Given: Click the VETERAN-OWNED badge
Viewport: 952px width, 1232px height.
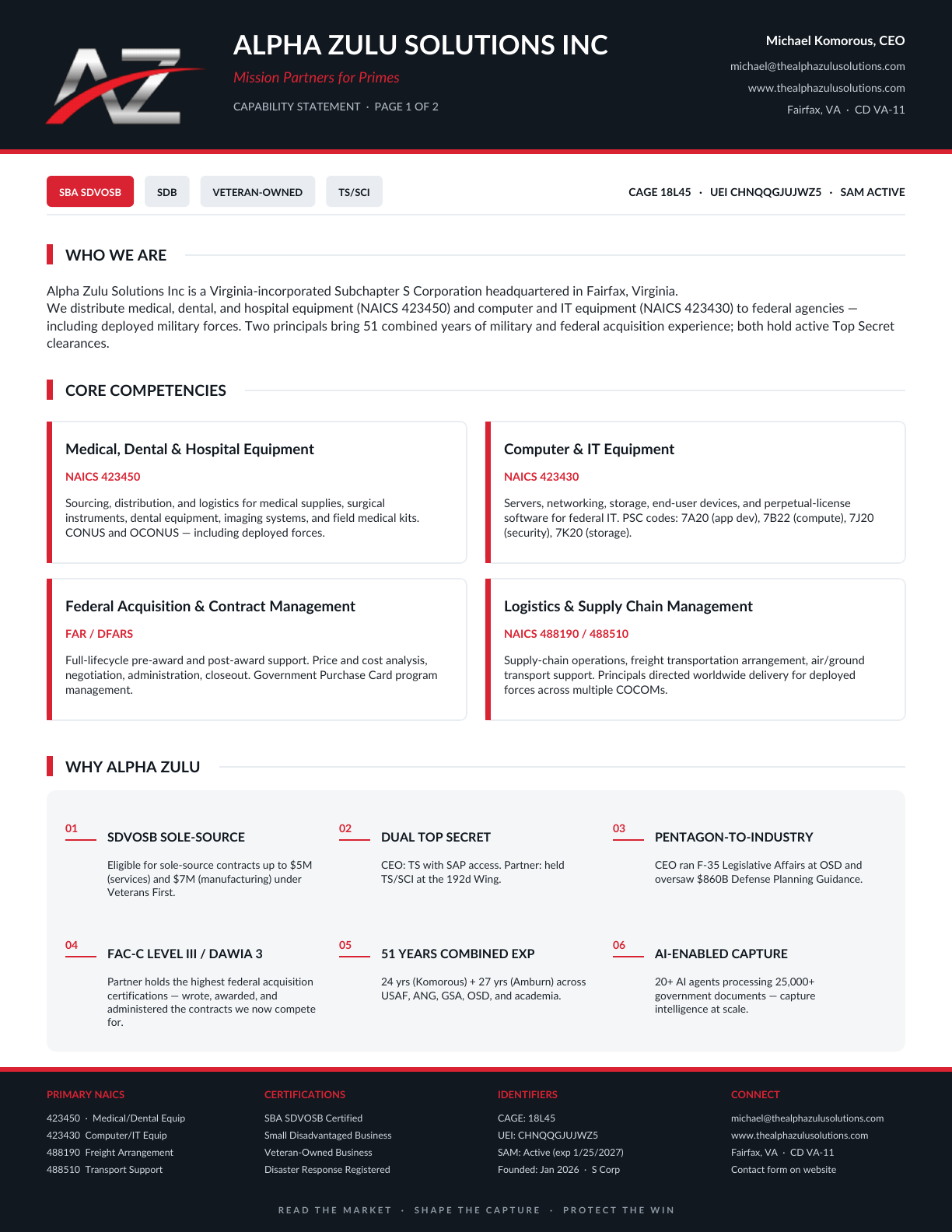Looking at the screenshot, I should point(257,192).
